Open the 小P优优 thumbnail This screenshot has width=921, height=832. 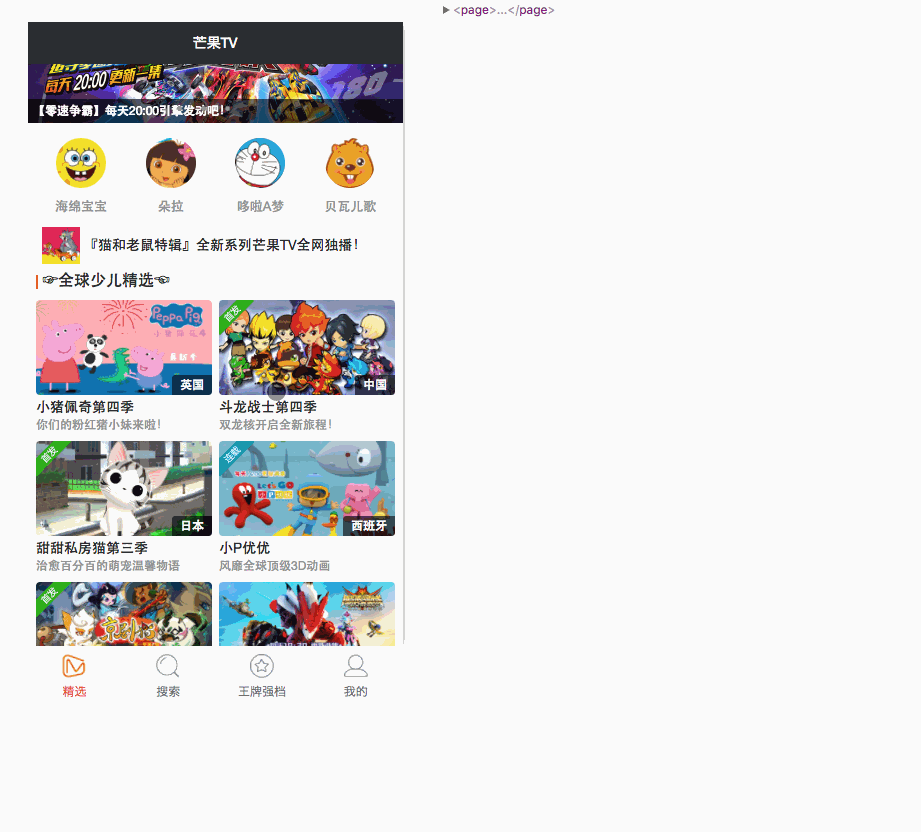coord(307,488)
